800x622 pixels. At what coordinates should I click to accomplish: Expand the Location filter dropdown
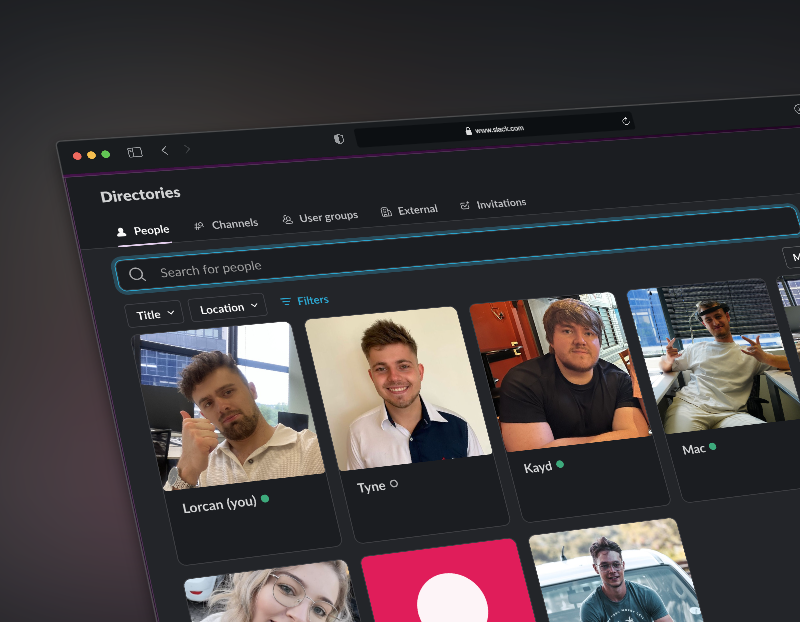pos(228,308)
